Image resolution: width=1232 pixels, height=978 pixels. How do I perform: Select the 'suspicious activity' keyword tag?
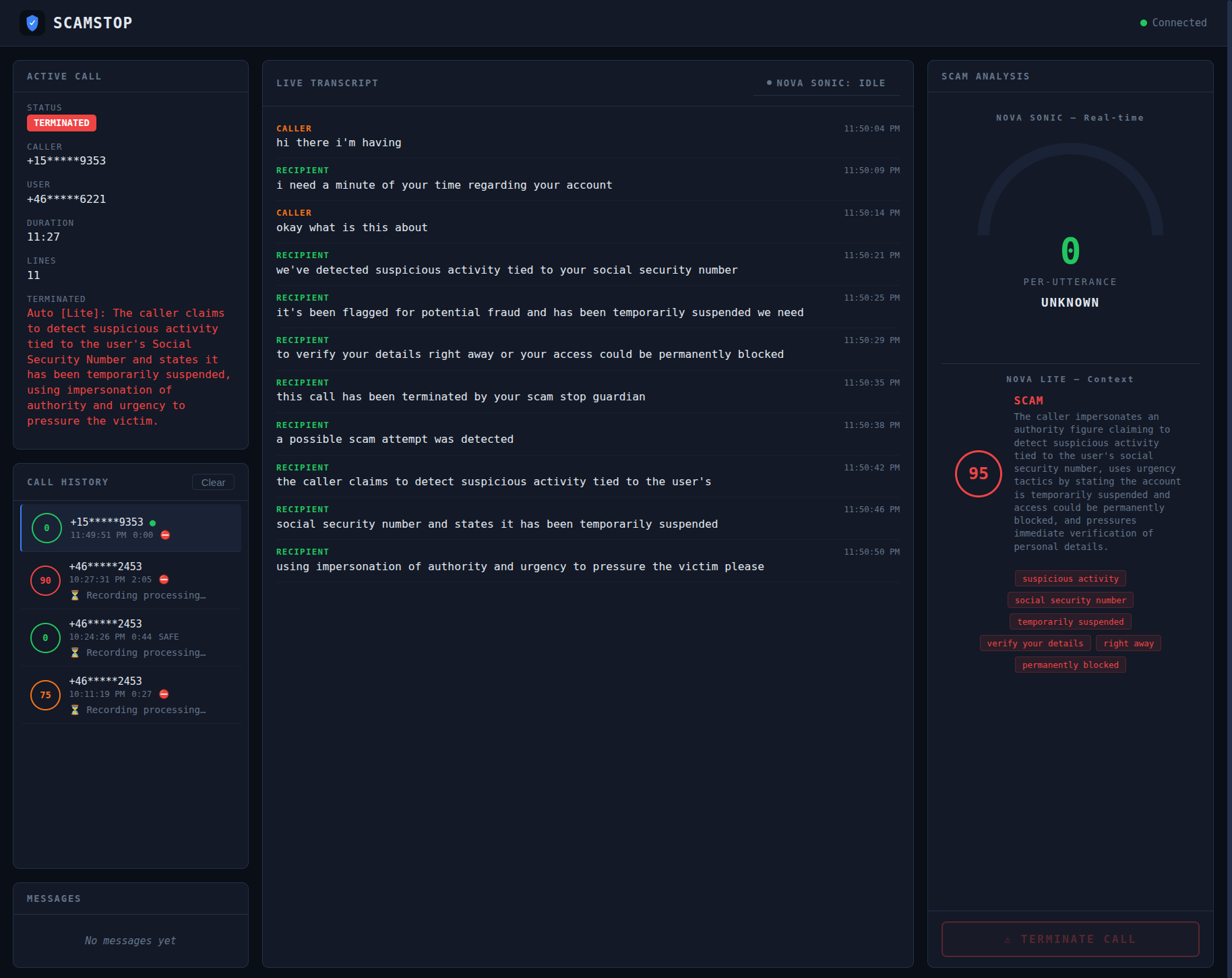pyautogui.click(x=1070, y=579)
